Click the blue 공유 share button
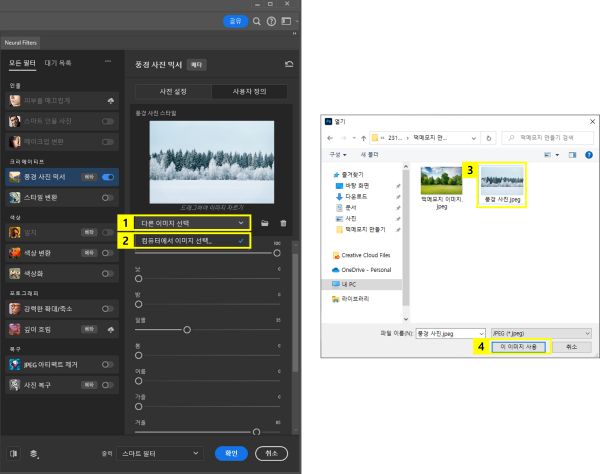The image size is (600, 474). pyautogui.click(x=235, y=21)
